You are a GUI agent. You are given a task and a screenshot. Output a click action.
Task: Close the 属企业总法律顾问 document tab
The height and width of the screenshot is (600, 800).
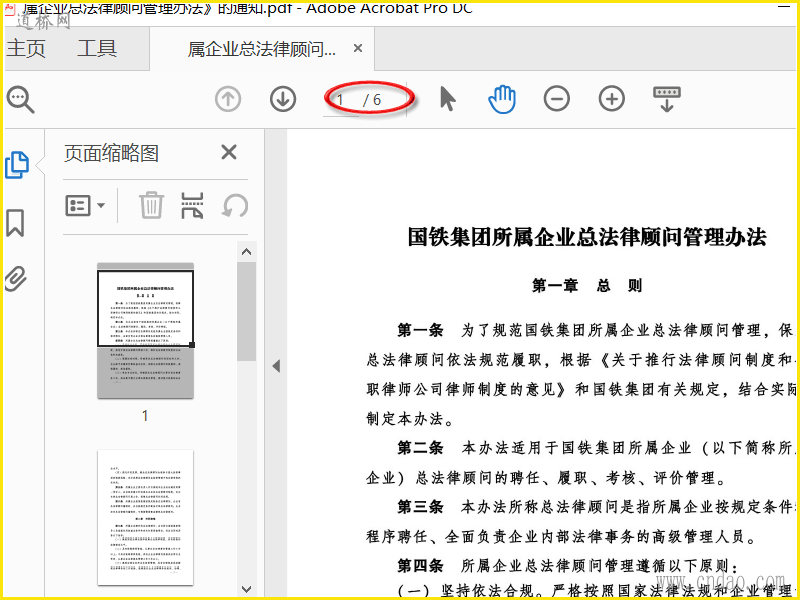[358, 48]
